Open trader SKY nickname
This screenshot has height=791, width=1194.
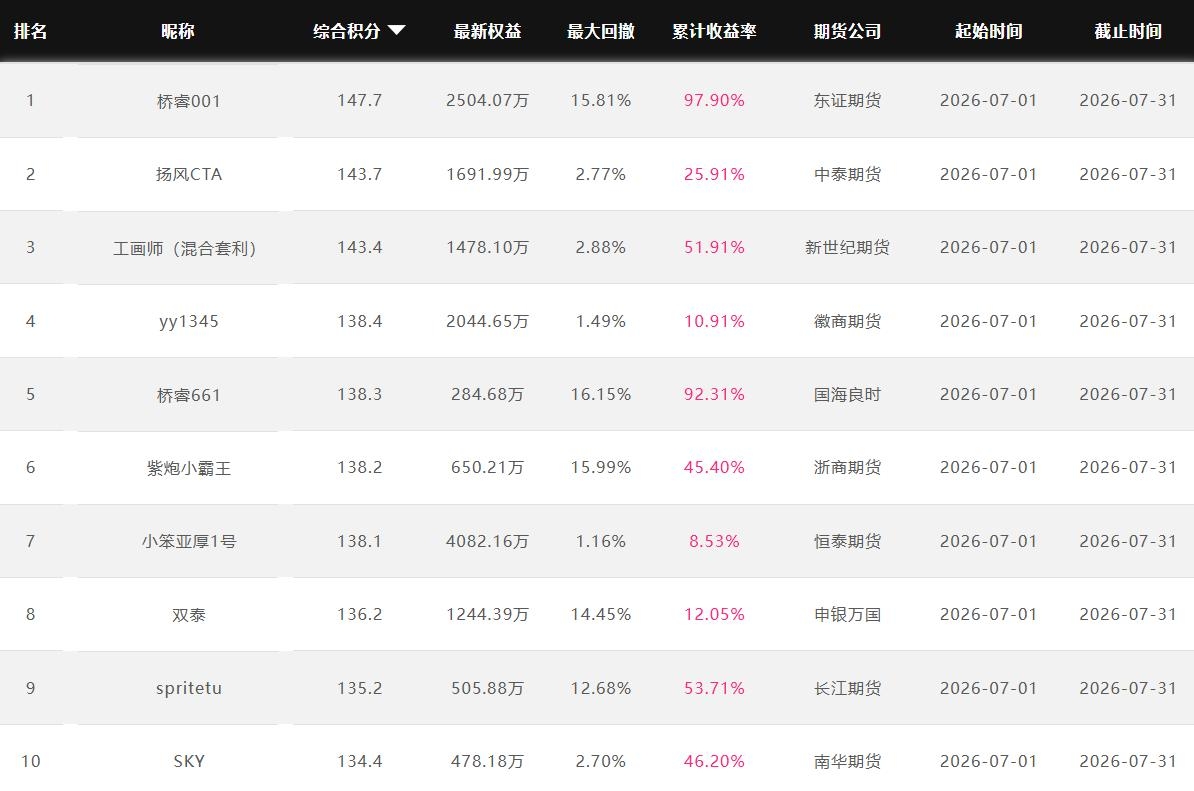189,761
